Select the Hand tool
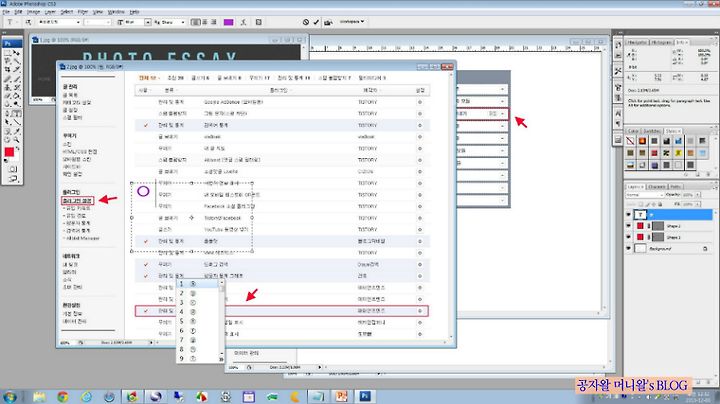720x404 pixels. [8, 140]
